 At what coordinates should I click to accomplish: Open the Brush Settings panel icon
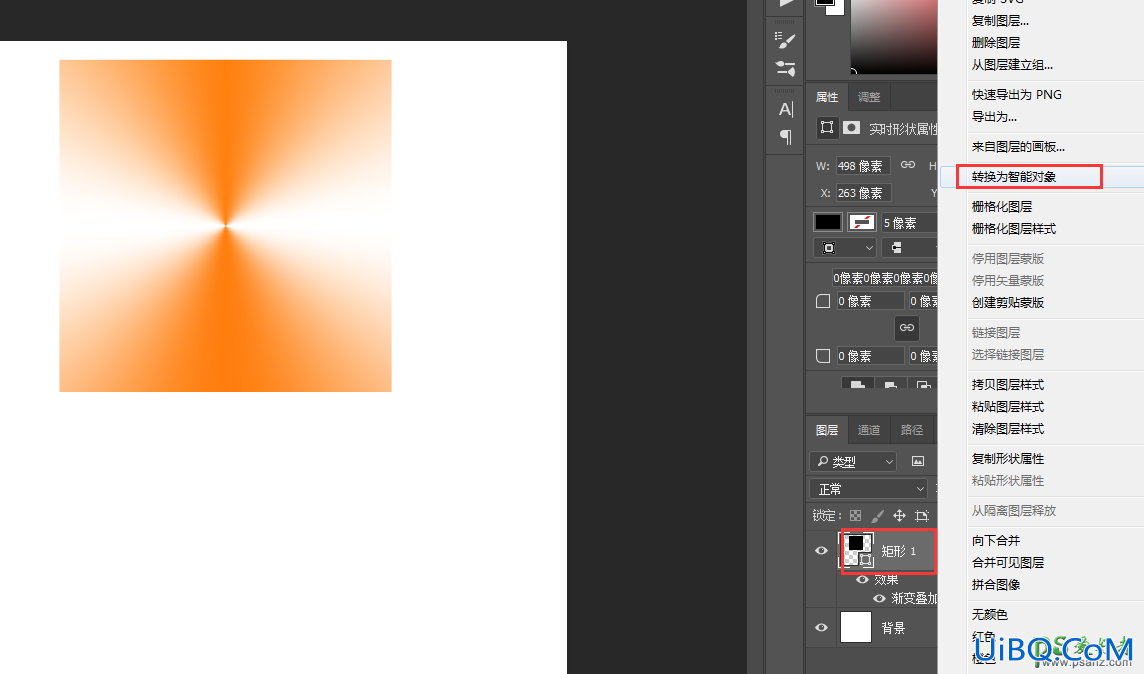pyautogui.click(x=785, y=41)
